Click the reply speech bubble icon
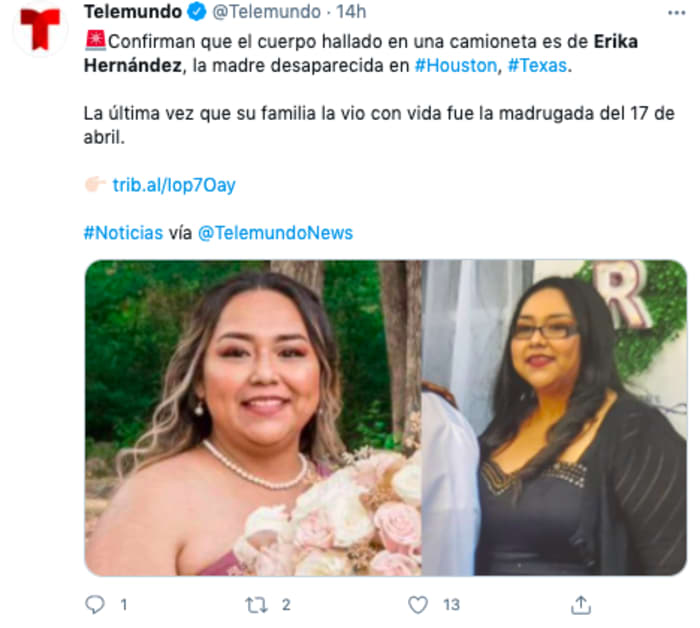This screenshot has width=700, height=628. 95,605
